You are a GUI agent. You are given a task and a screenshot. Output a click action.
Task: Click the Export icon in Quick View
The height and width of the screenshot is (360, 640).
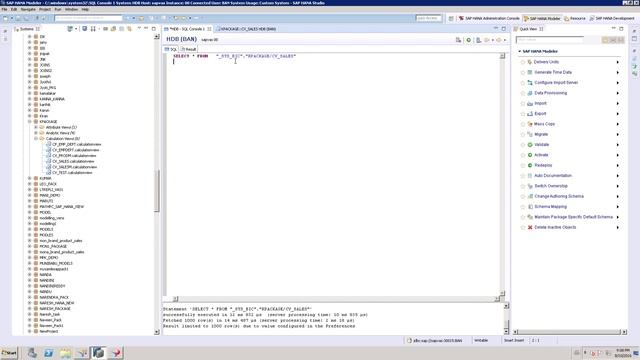click(x=530, y=113)
